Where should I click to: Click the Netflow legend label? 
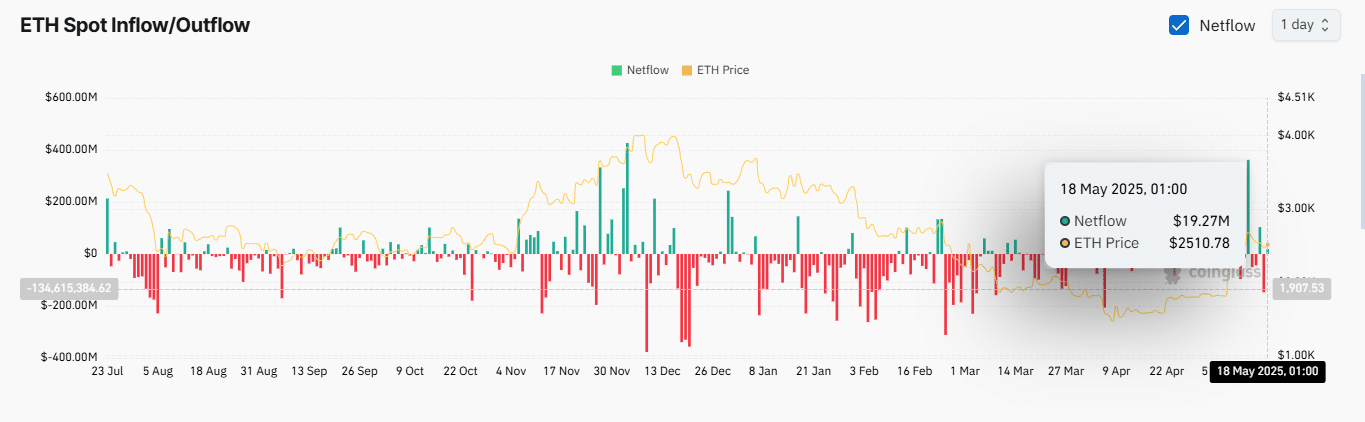(648, 71)
